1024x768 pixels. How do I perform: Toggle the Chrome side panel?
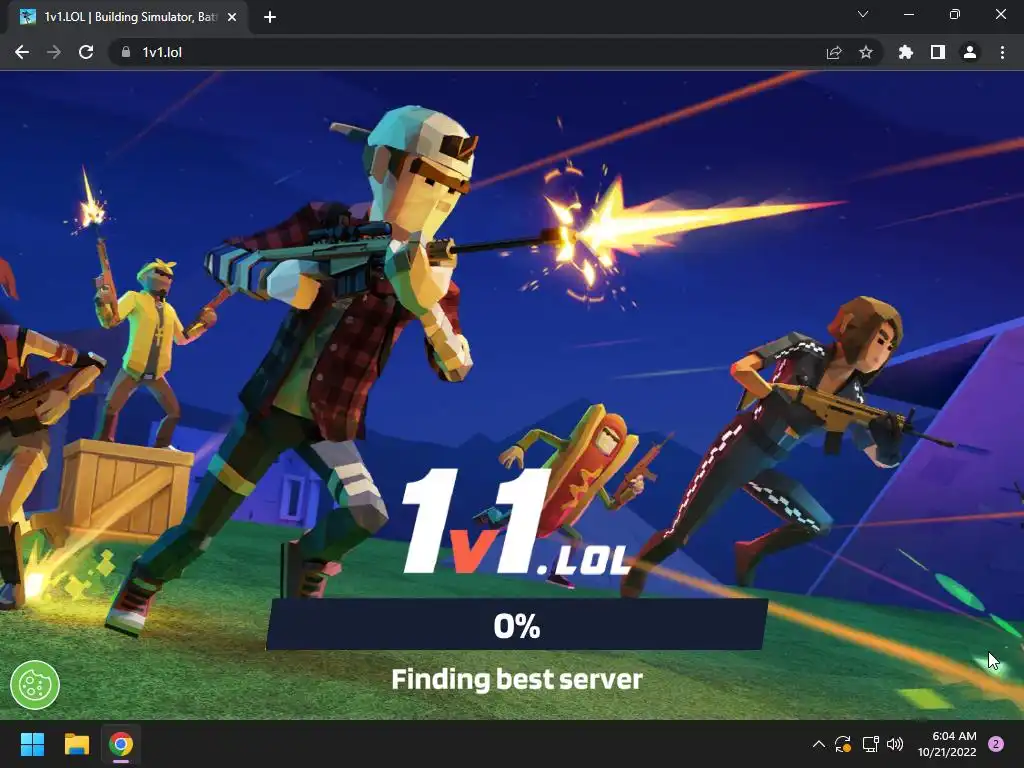[938, 52]
